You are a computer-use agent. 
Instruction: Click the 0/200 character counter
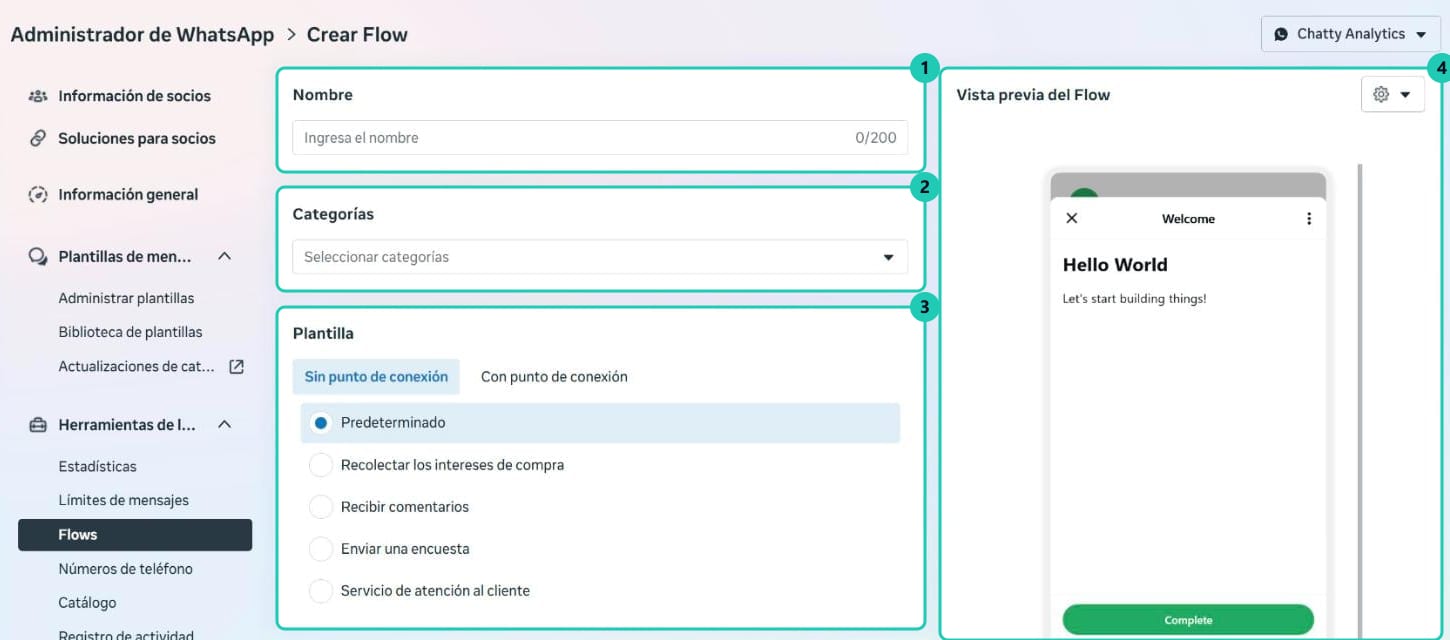point(876,138)
